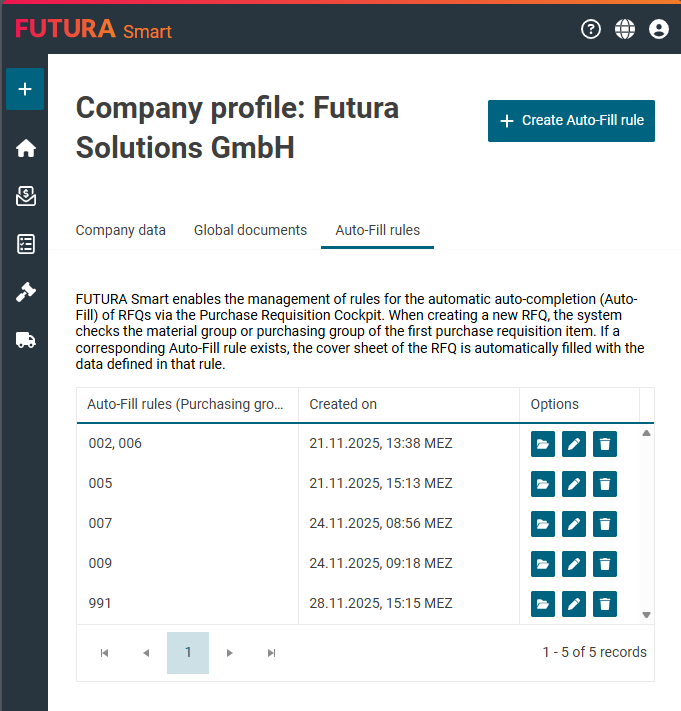Click the help question mark icon
Image resolution: width=681 pixels, height=711 pixels.
[591, 29]
